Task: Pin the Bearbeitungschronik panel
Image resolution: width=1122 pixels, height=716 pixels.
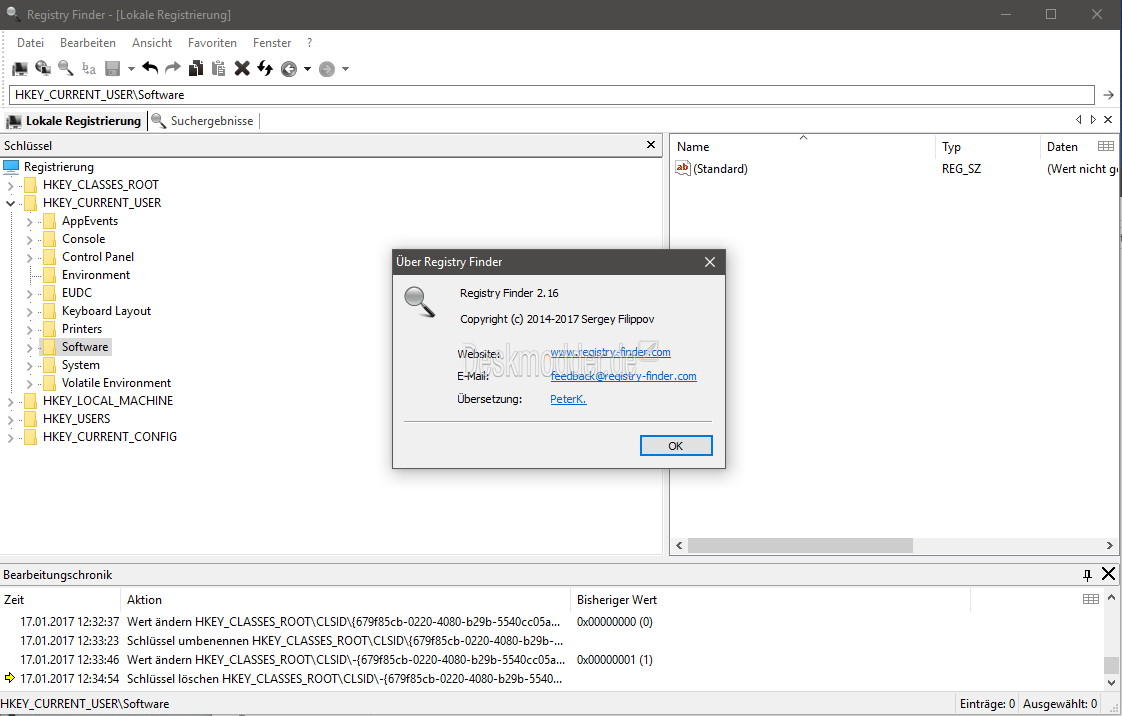Action: 1088,574
